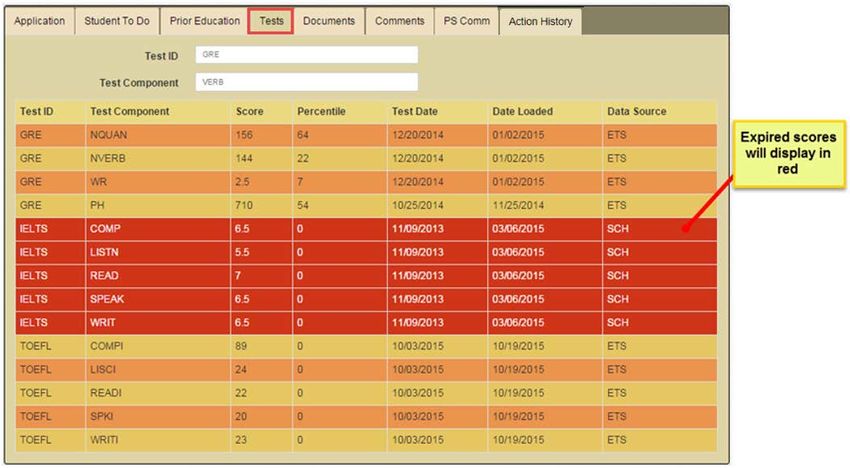
Task: Click percentile 64 in NQUAN row
Action: pos(339,135)
